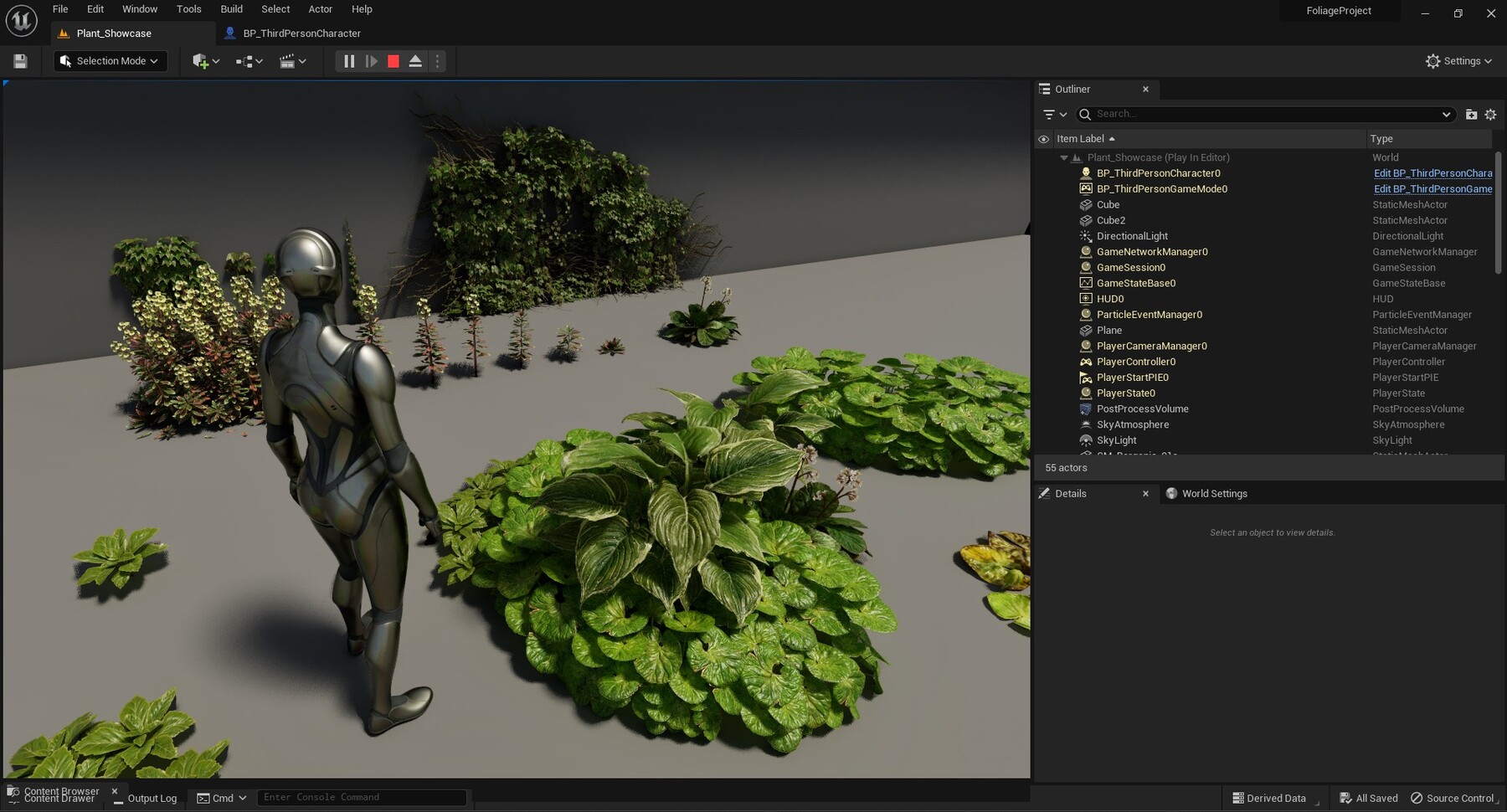Open the Outliner settings gear

[x=1490, y=114]
